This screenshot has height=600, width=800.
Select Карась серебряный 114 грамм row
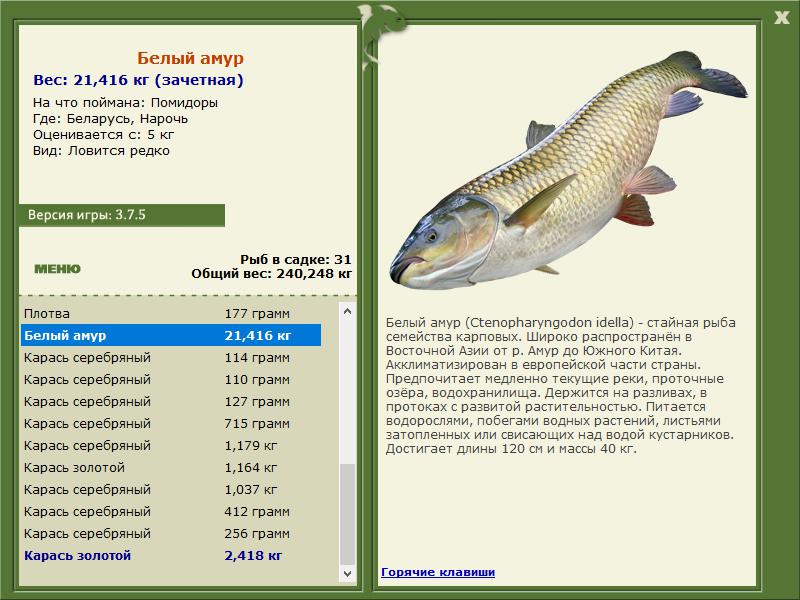pos(171,357)
